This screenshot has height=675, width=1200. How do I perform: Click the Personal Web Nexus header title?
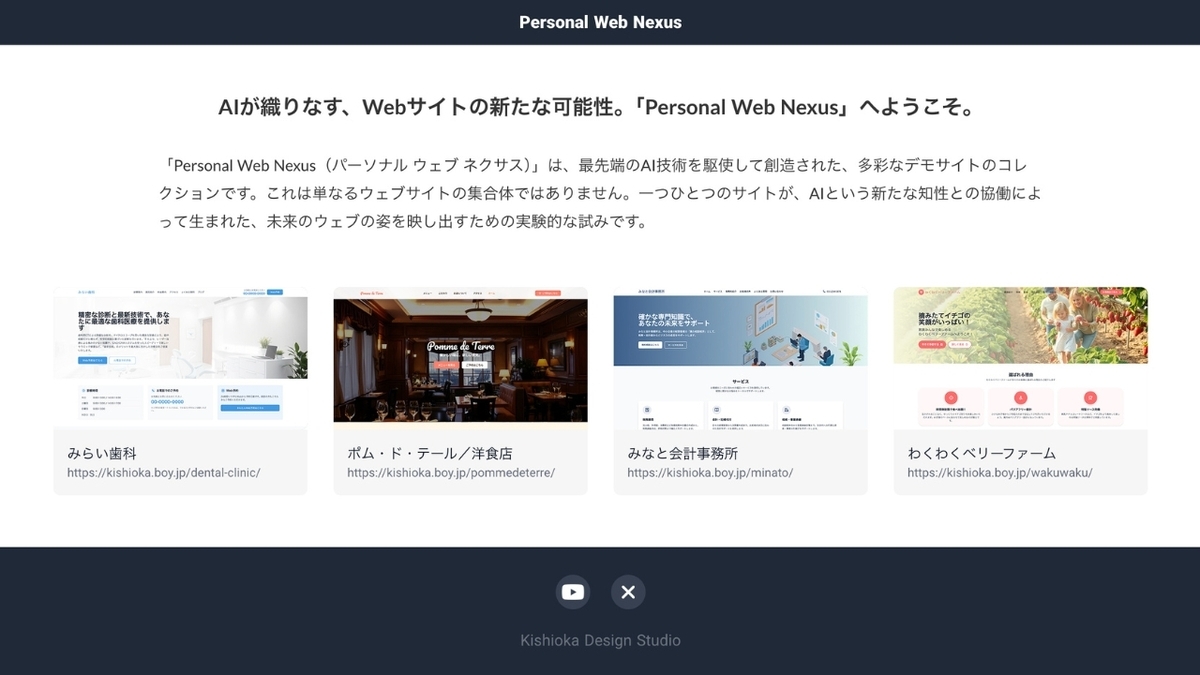click(600, 22)
